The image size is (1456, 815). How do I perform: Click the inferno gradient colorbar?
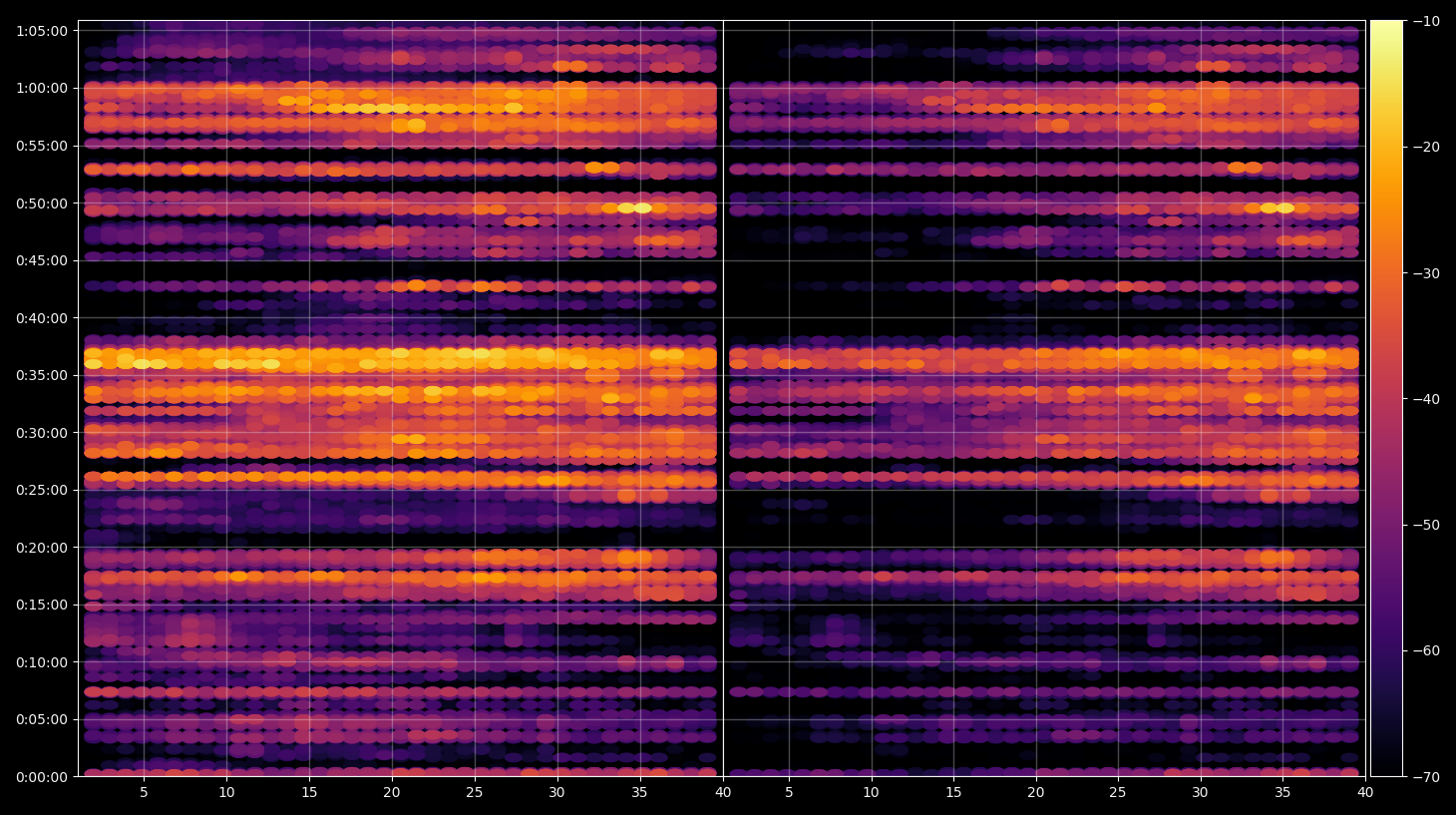(x=1386, y=398)
